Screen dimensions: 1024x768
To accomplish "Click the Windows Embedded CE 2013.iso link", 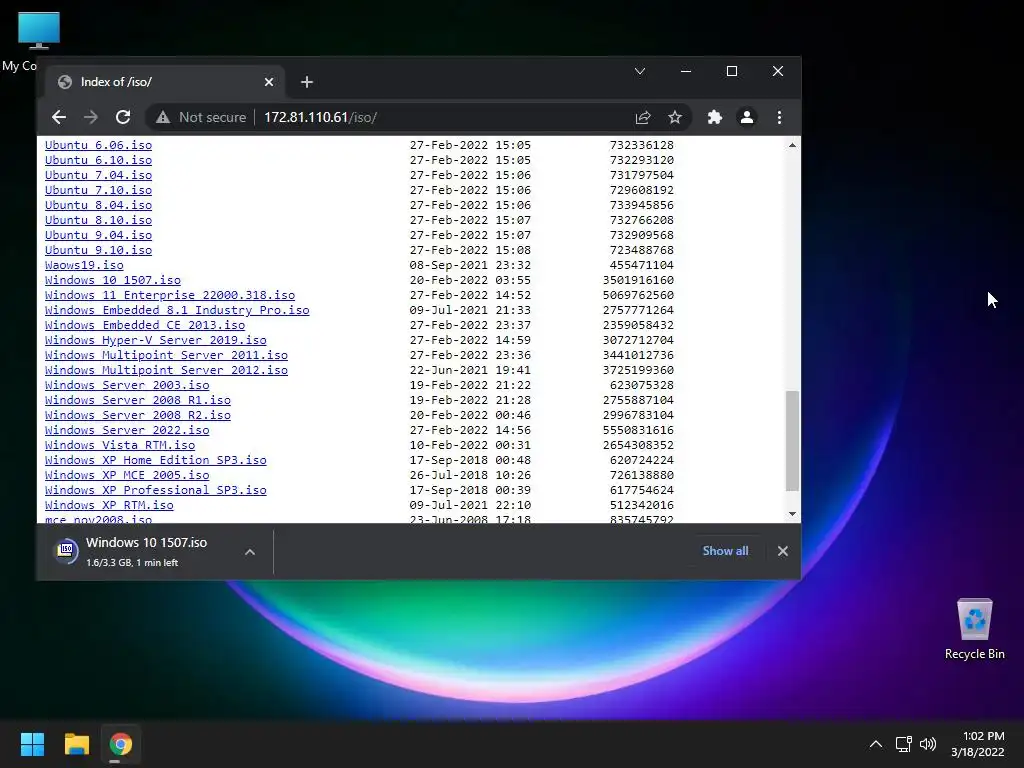I will 145,325.
